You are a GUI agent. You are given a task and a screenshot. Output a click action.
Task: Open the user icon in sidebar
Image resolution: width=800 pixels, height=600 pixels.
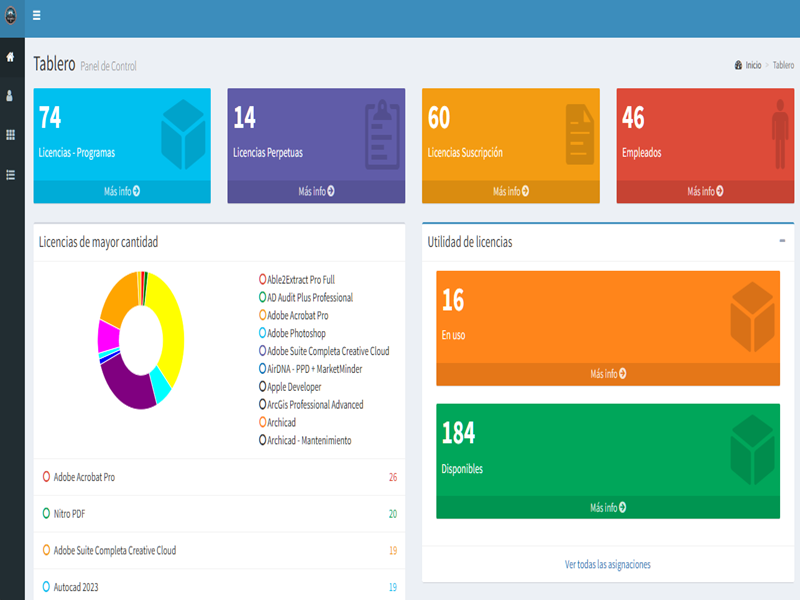coord(11,96)
